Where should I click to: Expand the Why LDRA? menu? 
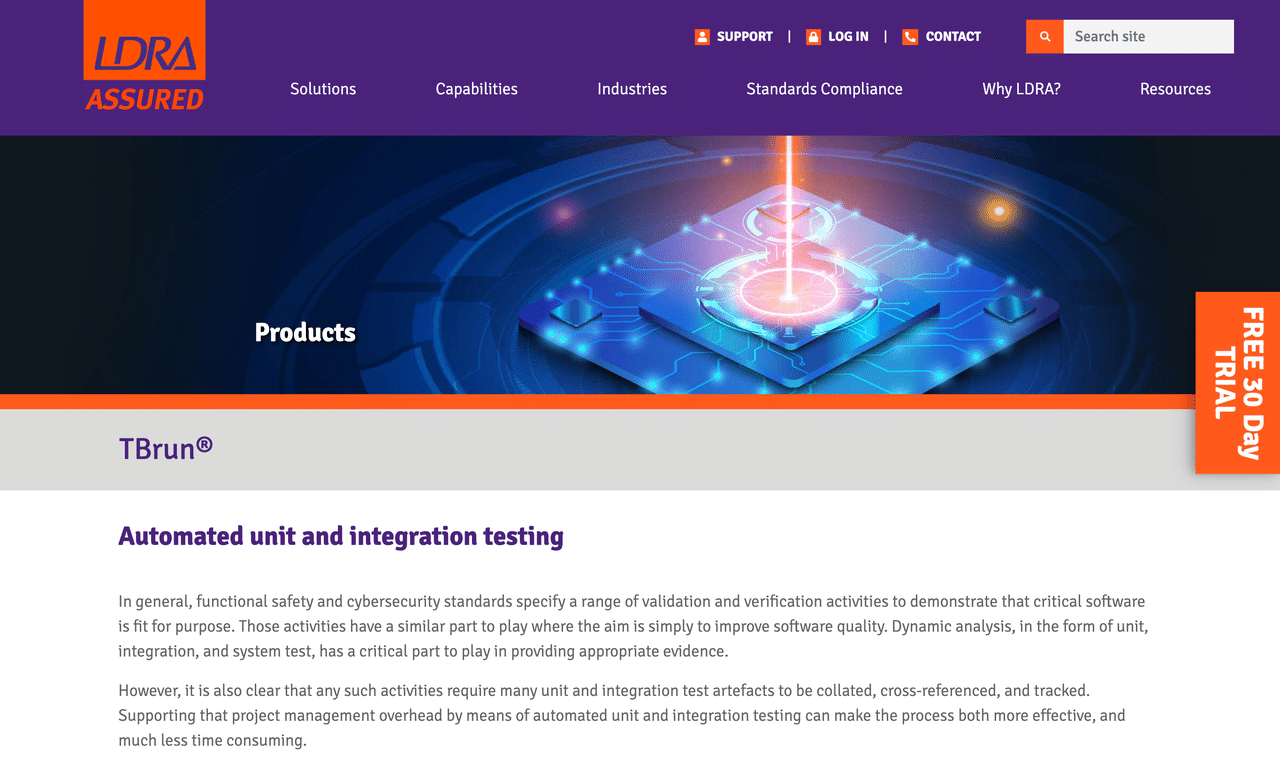1021,89
